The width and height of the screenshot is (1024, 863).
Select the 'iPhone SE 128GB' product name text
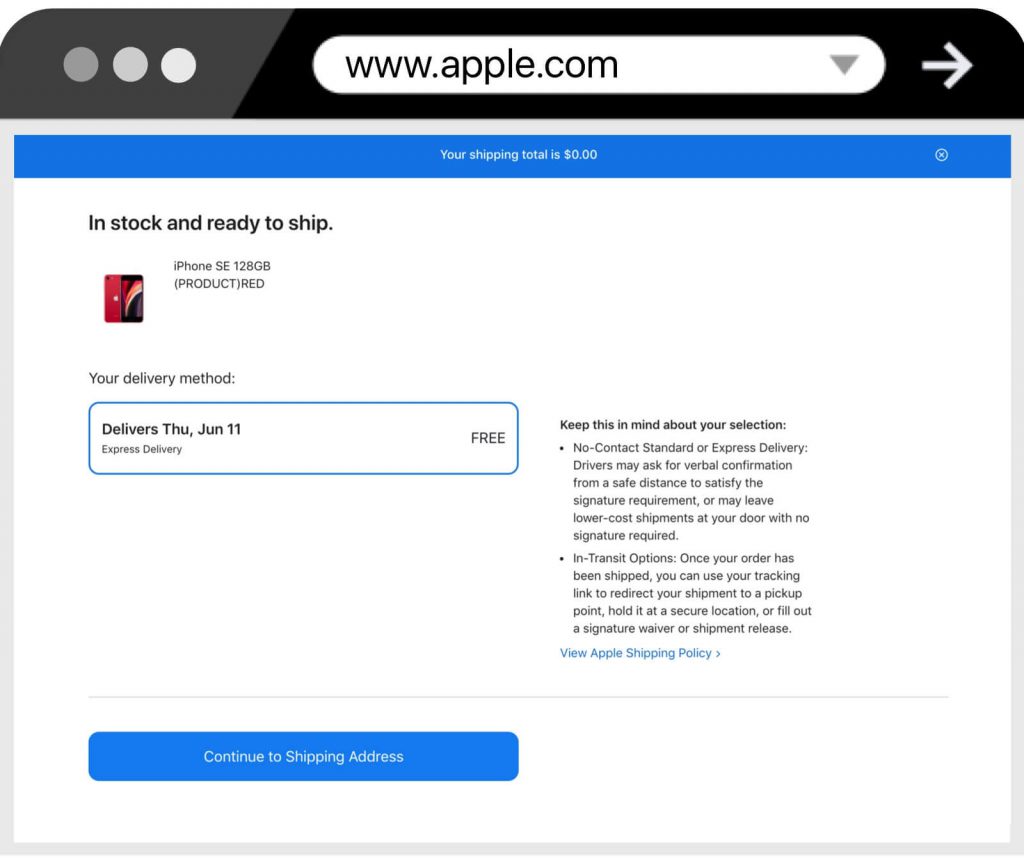click(x=222, y=266)
